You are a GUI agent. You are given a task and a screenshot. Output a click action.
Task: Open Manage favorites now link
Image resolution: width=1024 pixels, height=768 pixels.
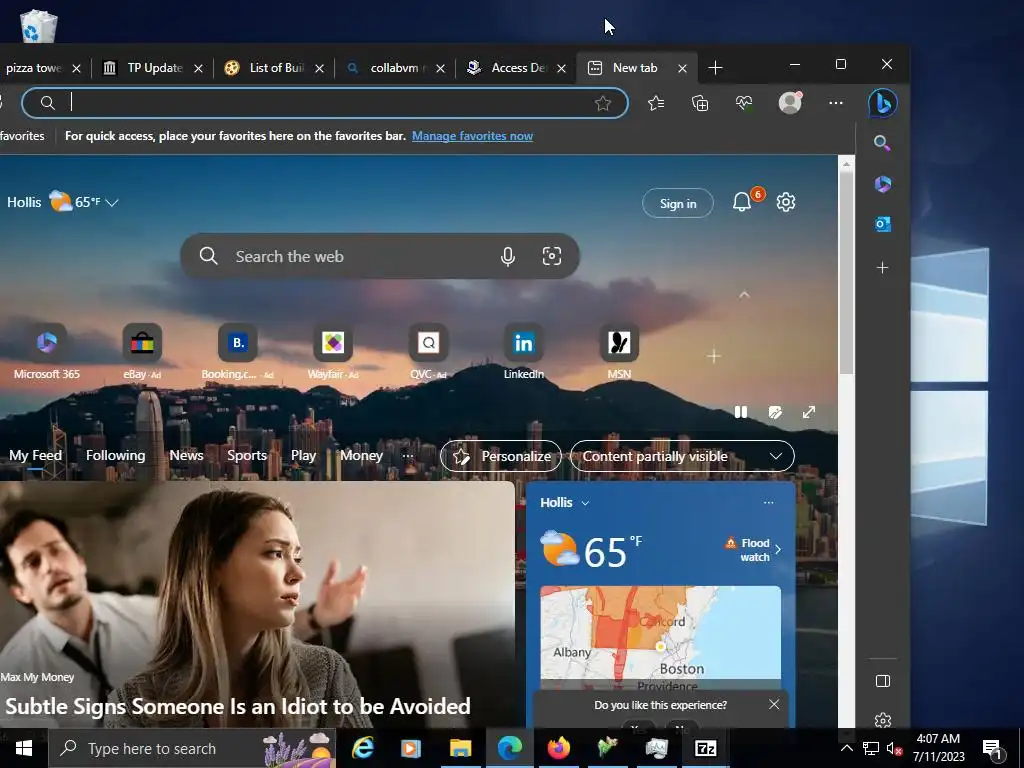click(472, 136)
